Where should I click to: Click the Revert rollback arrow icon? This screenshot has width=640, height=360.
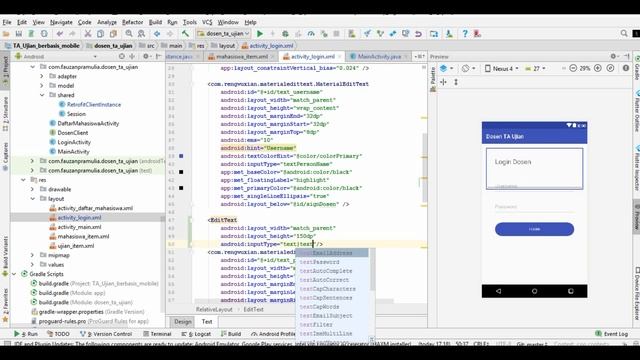pos(418,34)
